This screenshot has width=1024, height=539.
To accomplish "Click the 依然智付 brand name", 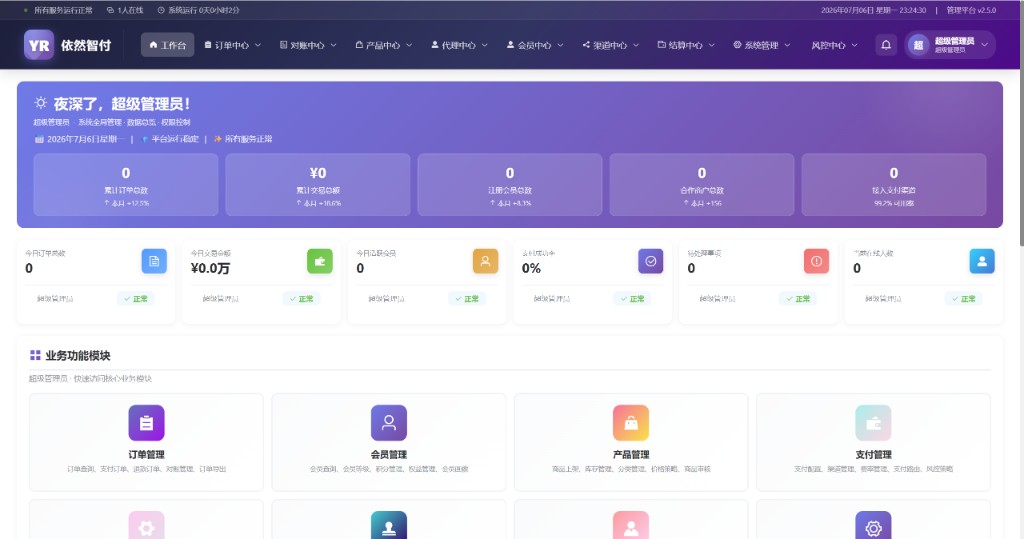I will tap(86, 45).
